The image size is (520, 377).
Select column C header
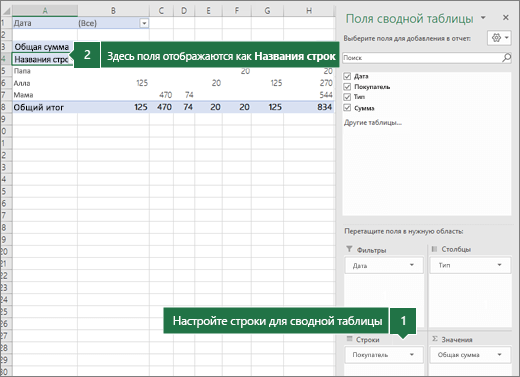click(161, 11)
